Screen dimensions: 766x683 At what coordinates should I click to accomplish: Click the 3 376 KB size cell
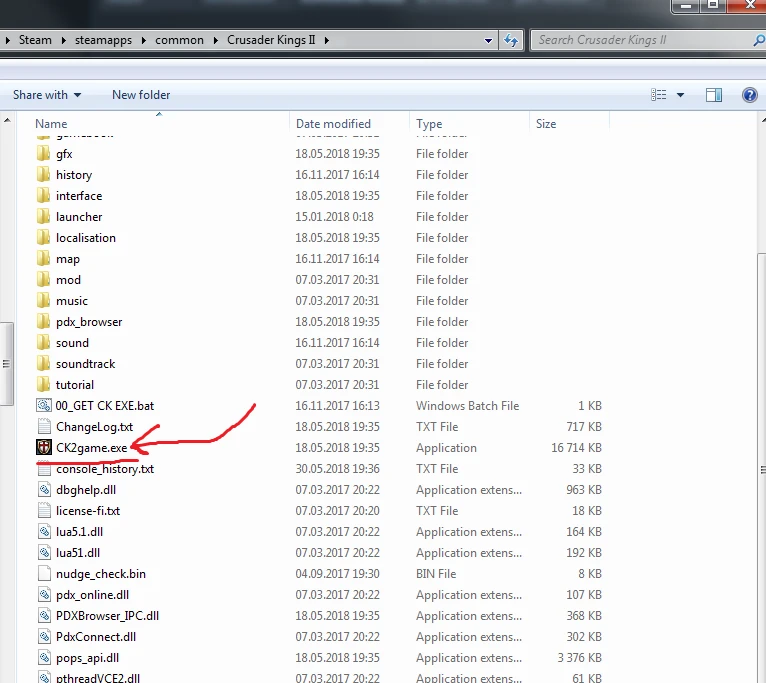click(579, 658)
